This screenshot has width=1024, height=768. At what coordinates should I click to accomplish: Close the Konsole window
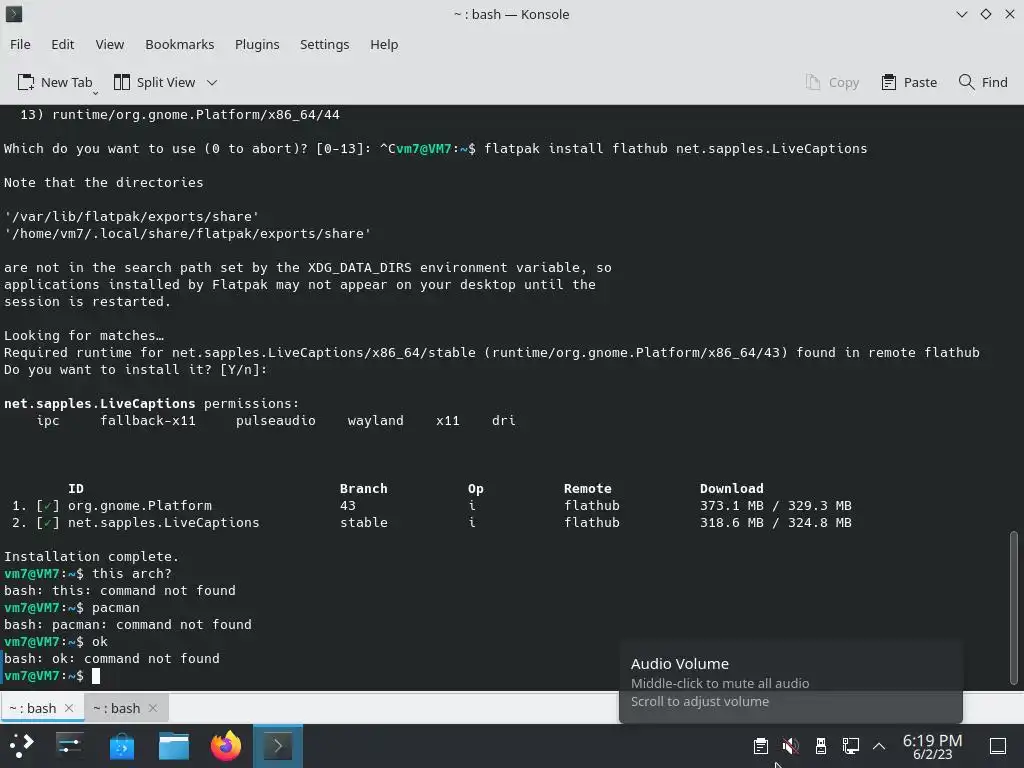pos(1009,14)
